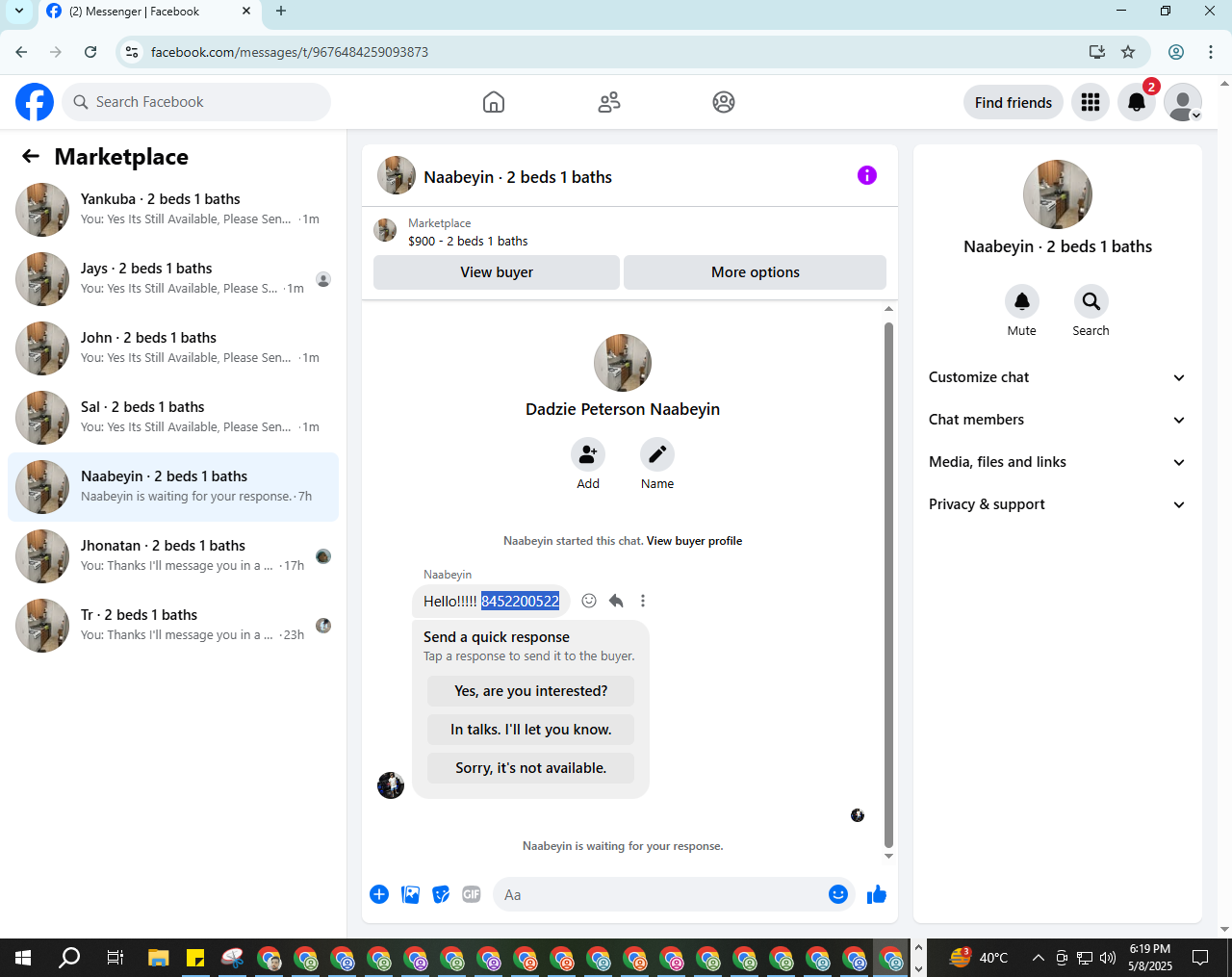This screenshot has width=1232, height=977.
Task: Open Jays conversation
Action: [x=173, y=279]
